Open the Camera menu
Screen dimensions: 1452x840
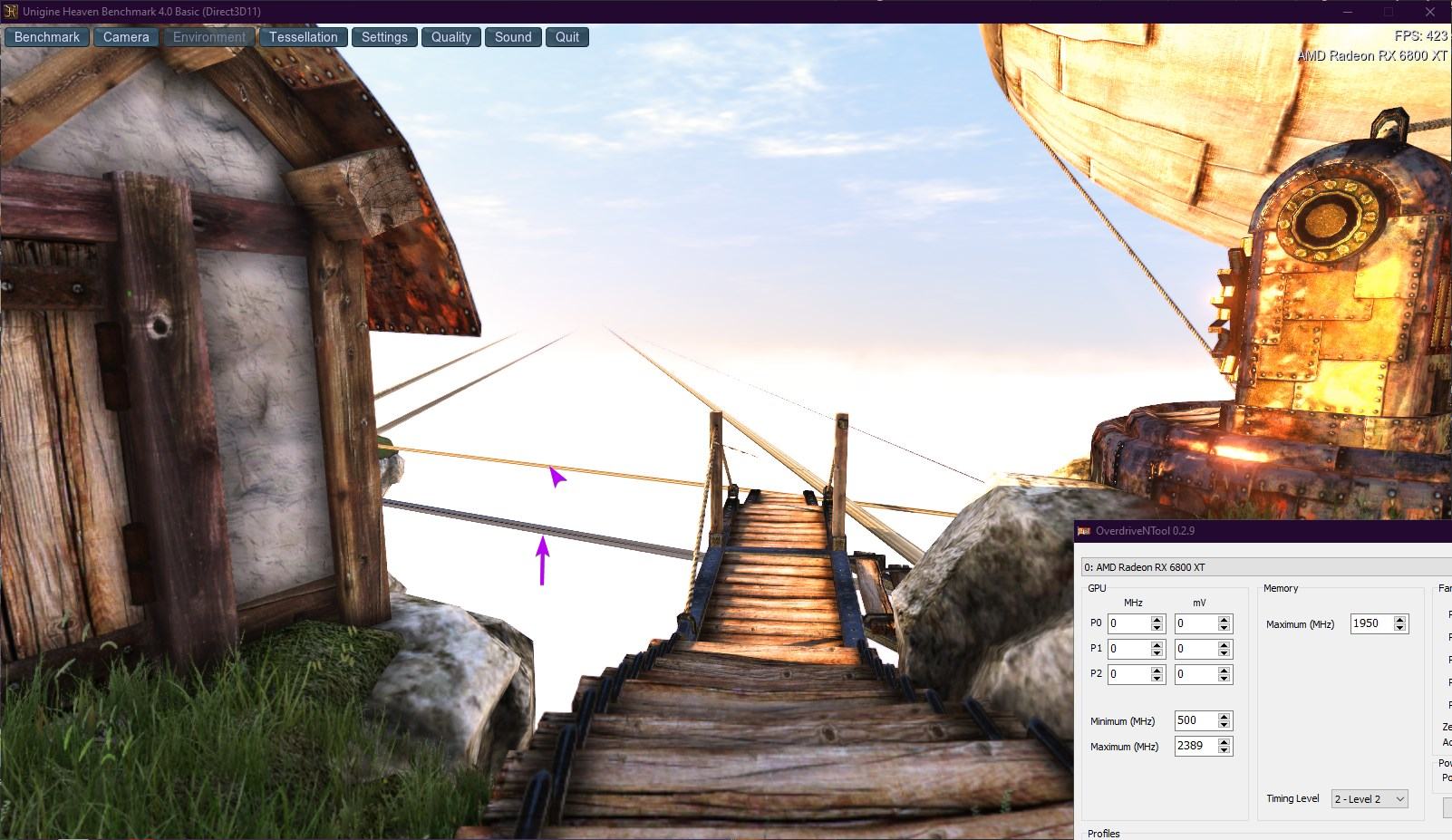tap(126, 37)
